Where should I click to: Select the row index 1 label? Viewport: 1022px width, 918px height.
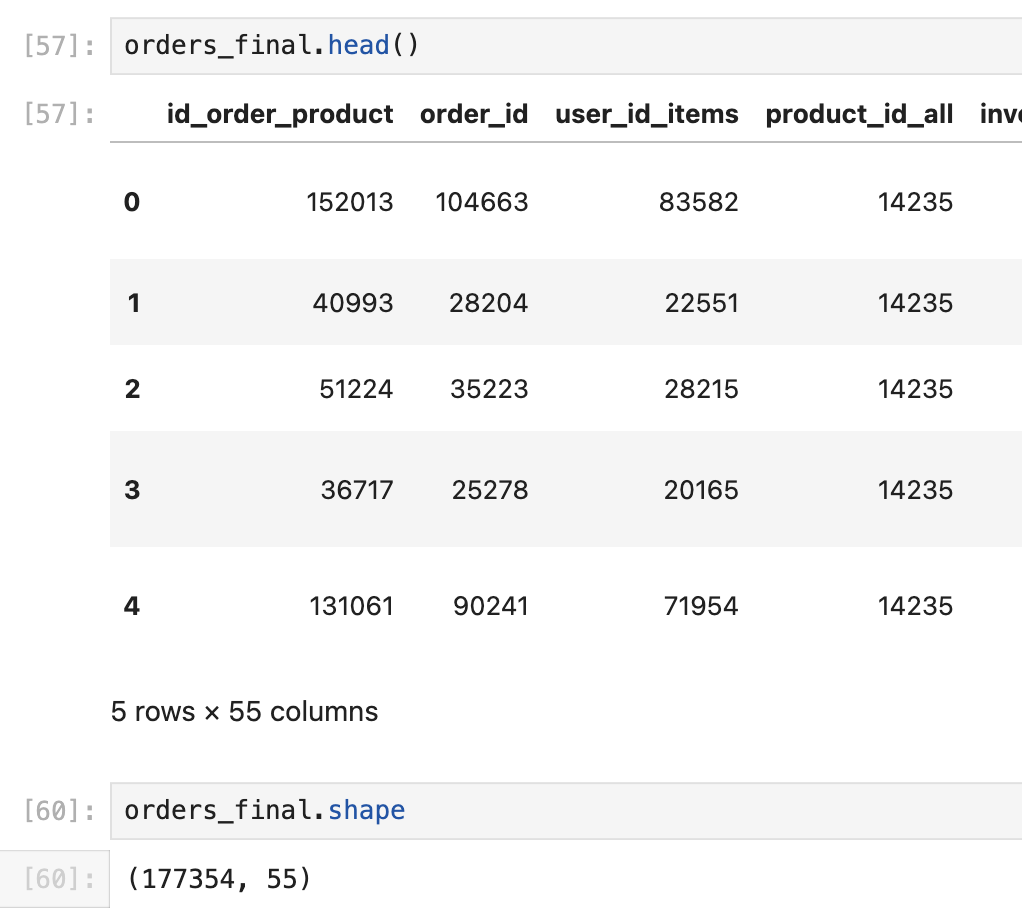pos(133,303)
